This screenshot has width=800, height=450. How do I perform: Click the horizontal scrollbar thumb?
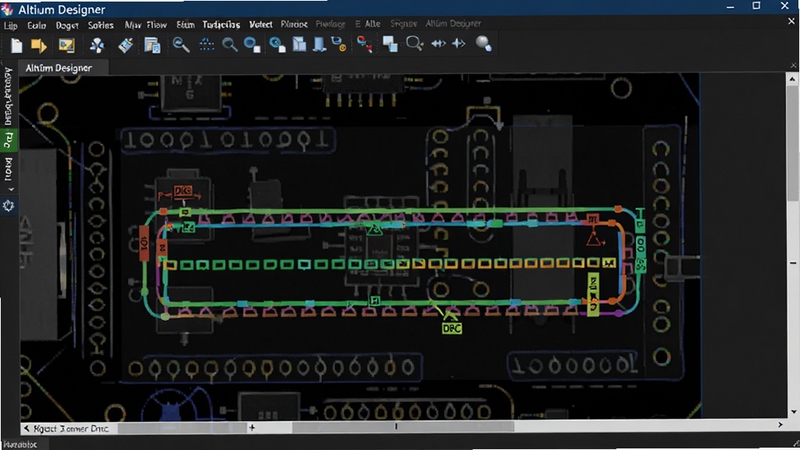(x=403, y=427)
